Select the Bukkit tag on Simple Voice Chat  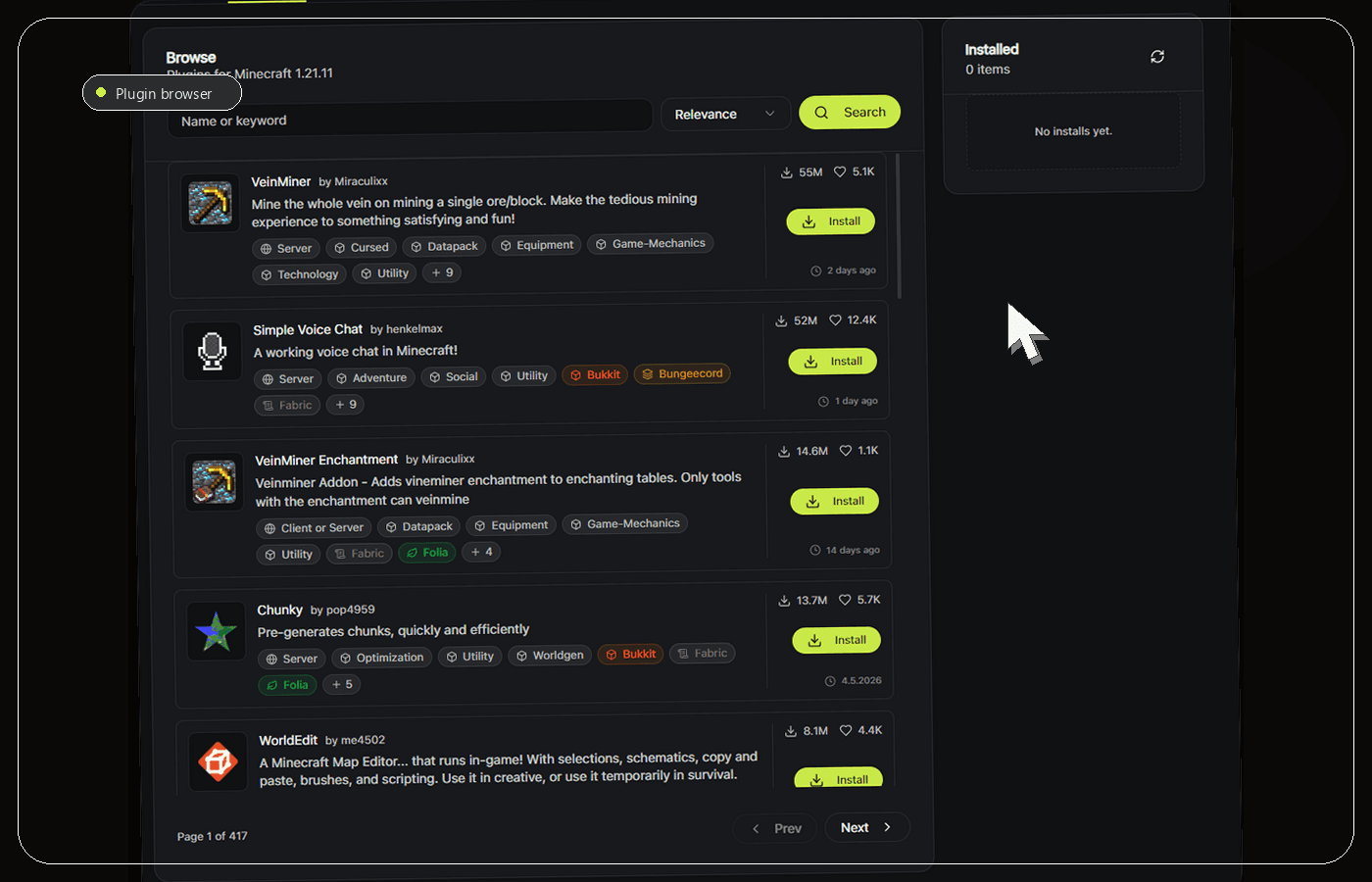tap(595, 375)
